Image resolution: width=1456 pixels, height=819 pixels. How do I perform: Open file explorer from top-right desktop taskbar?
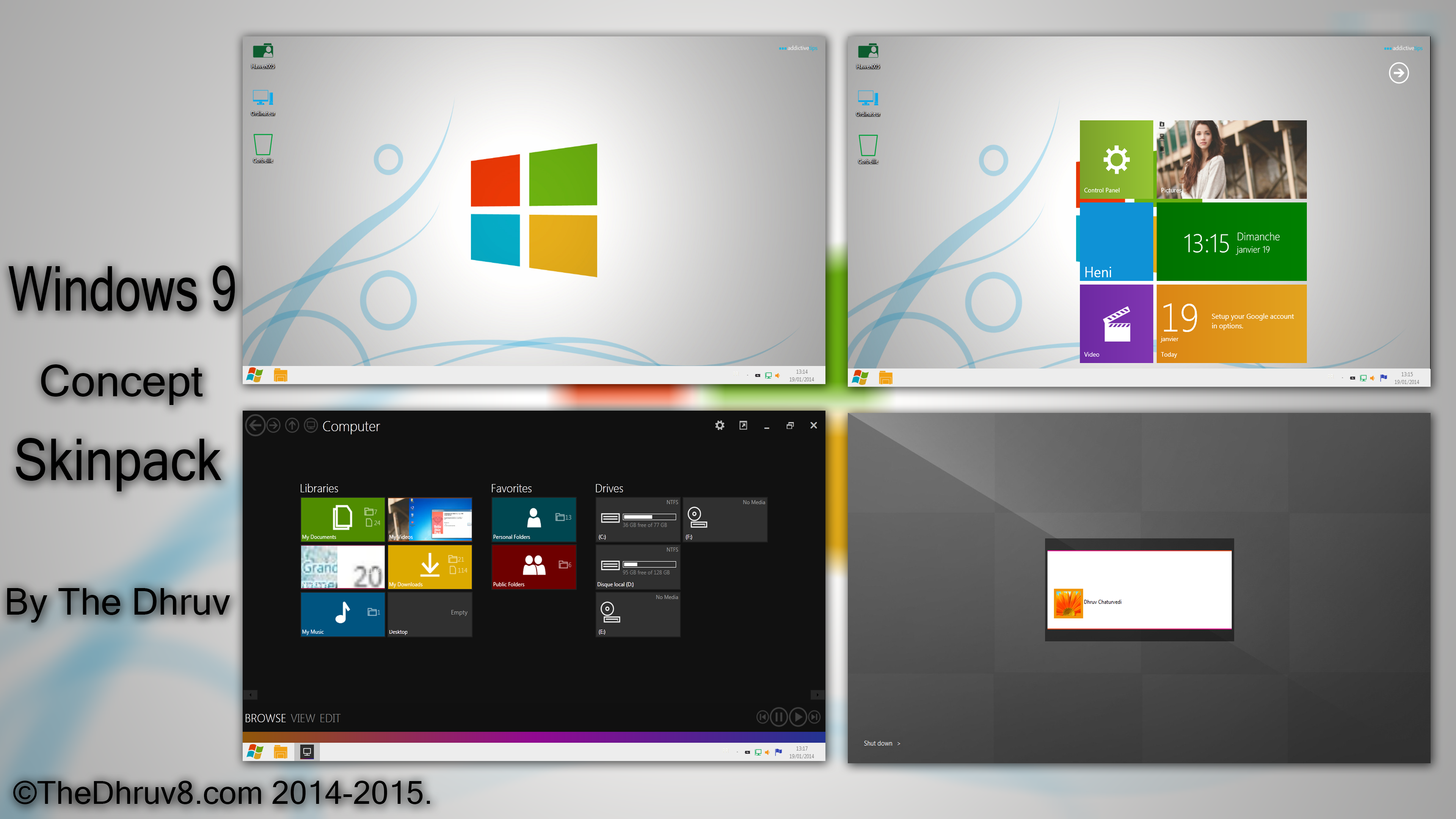pos(885,378)
